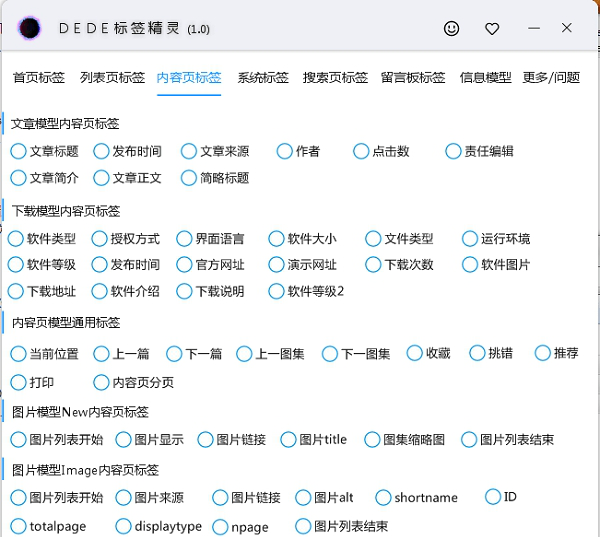Image resolution: width=600 pixels, height=558 pixels.
Task: Switch to 留言板标签 tab
Action: click(413, 78)
